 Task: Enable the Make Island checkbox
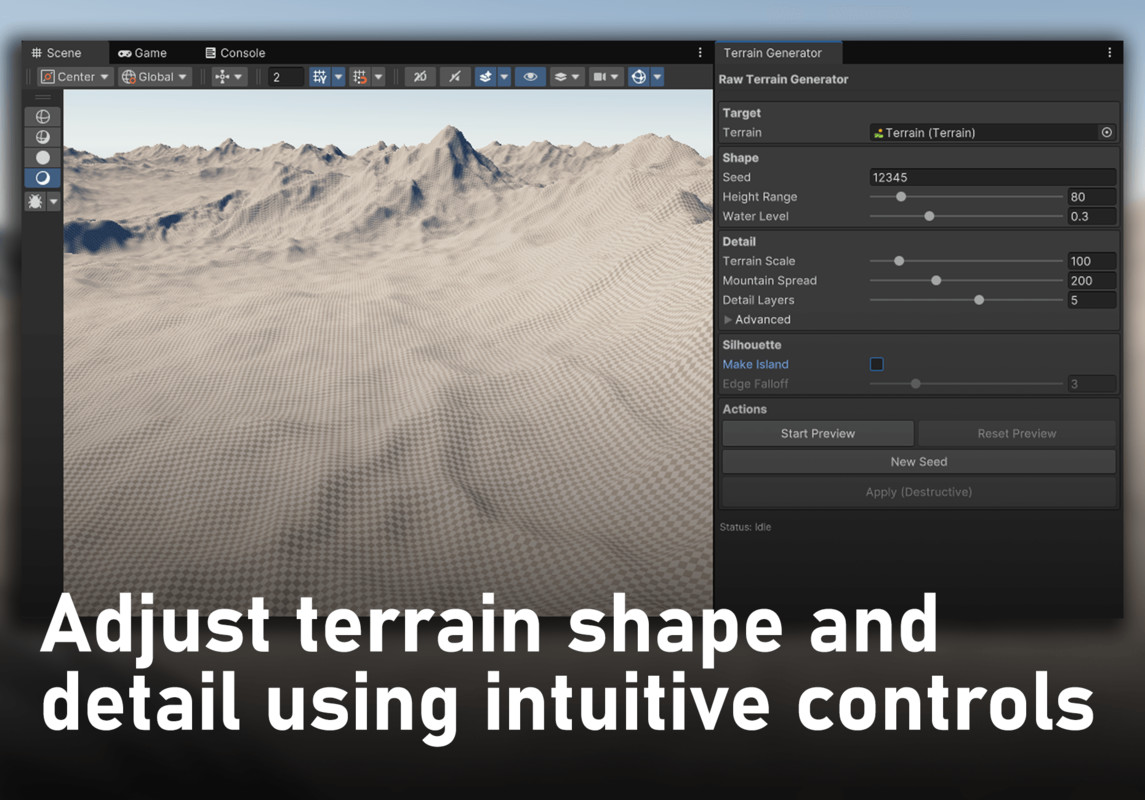point(877,364)
